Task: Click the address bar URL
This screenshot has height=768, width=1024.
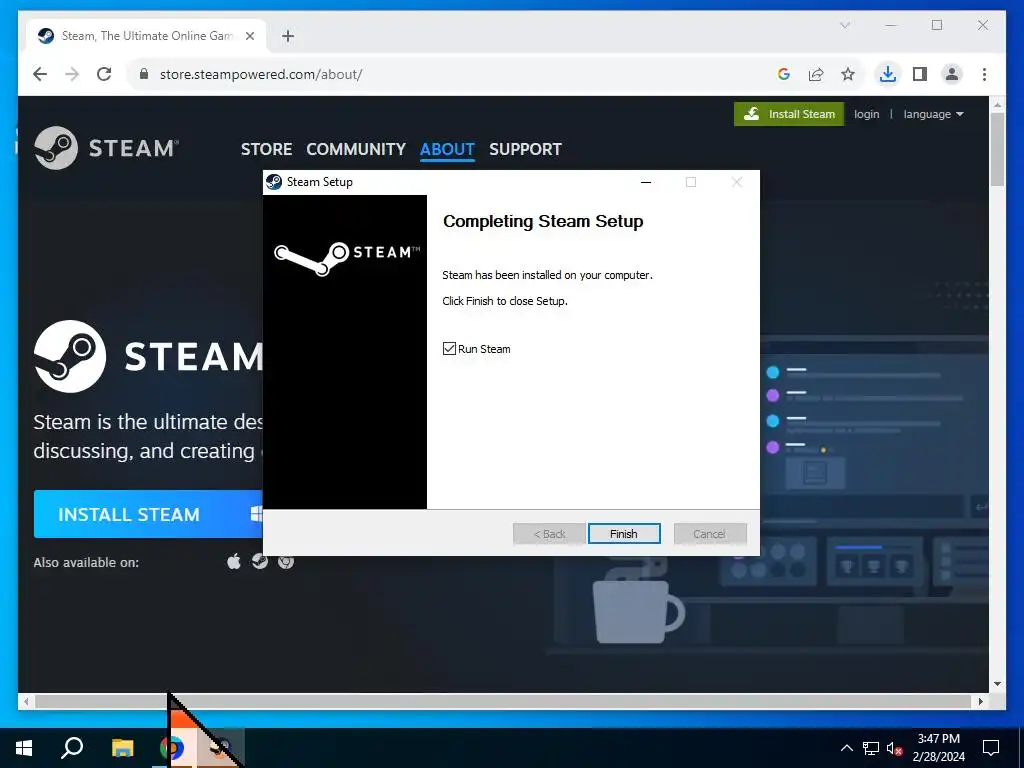Action: pyautogui.click(x=261, y=74)
